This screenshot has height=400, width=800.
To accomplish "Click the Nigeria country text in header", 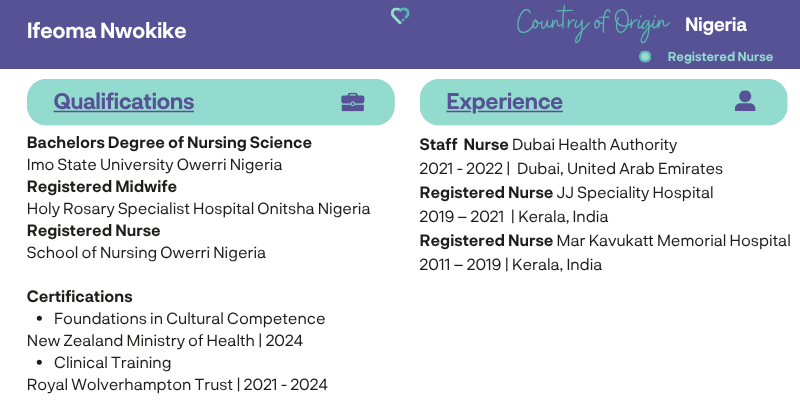I will [716, 24].
